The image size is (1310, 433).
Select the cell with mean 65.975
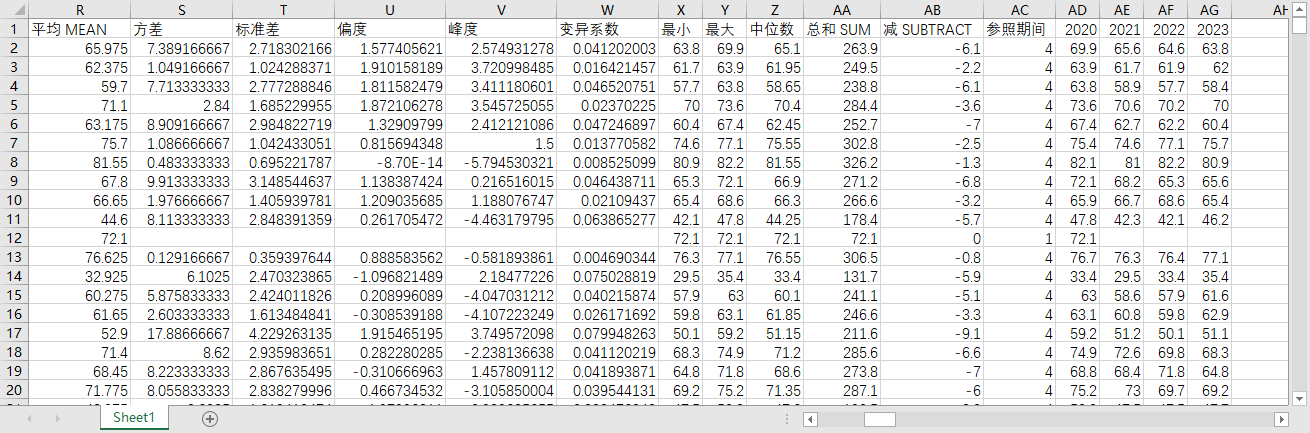[79, 48]
